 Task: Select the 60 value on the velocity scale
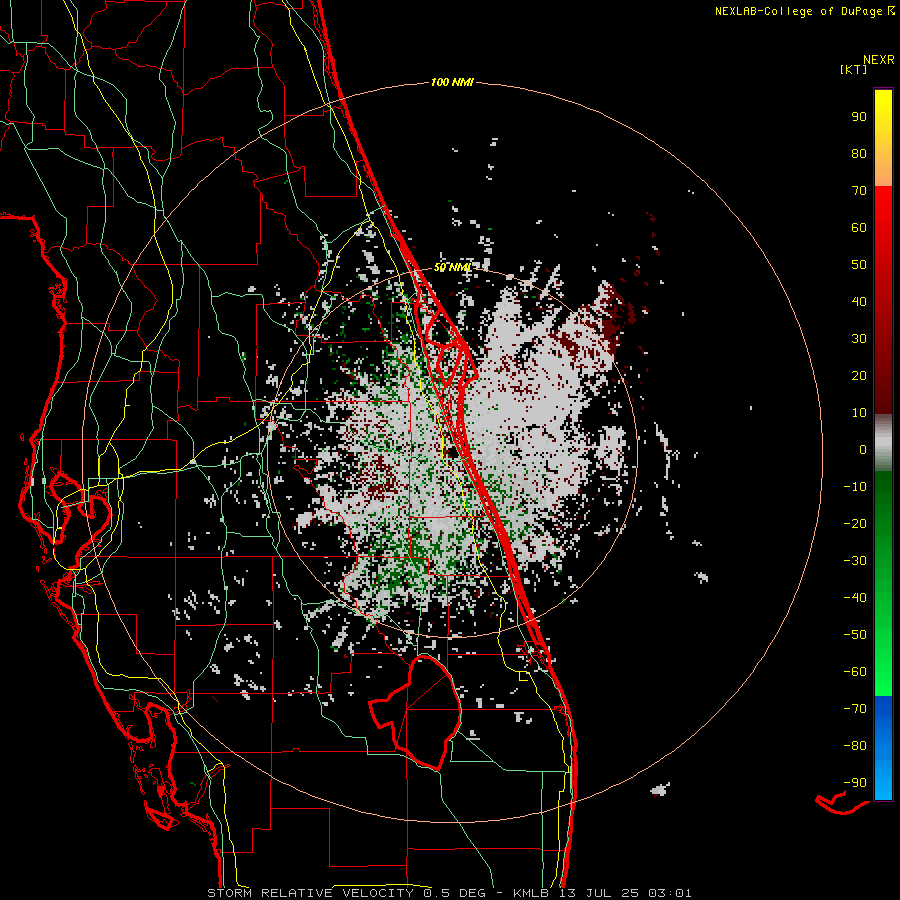859,227
